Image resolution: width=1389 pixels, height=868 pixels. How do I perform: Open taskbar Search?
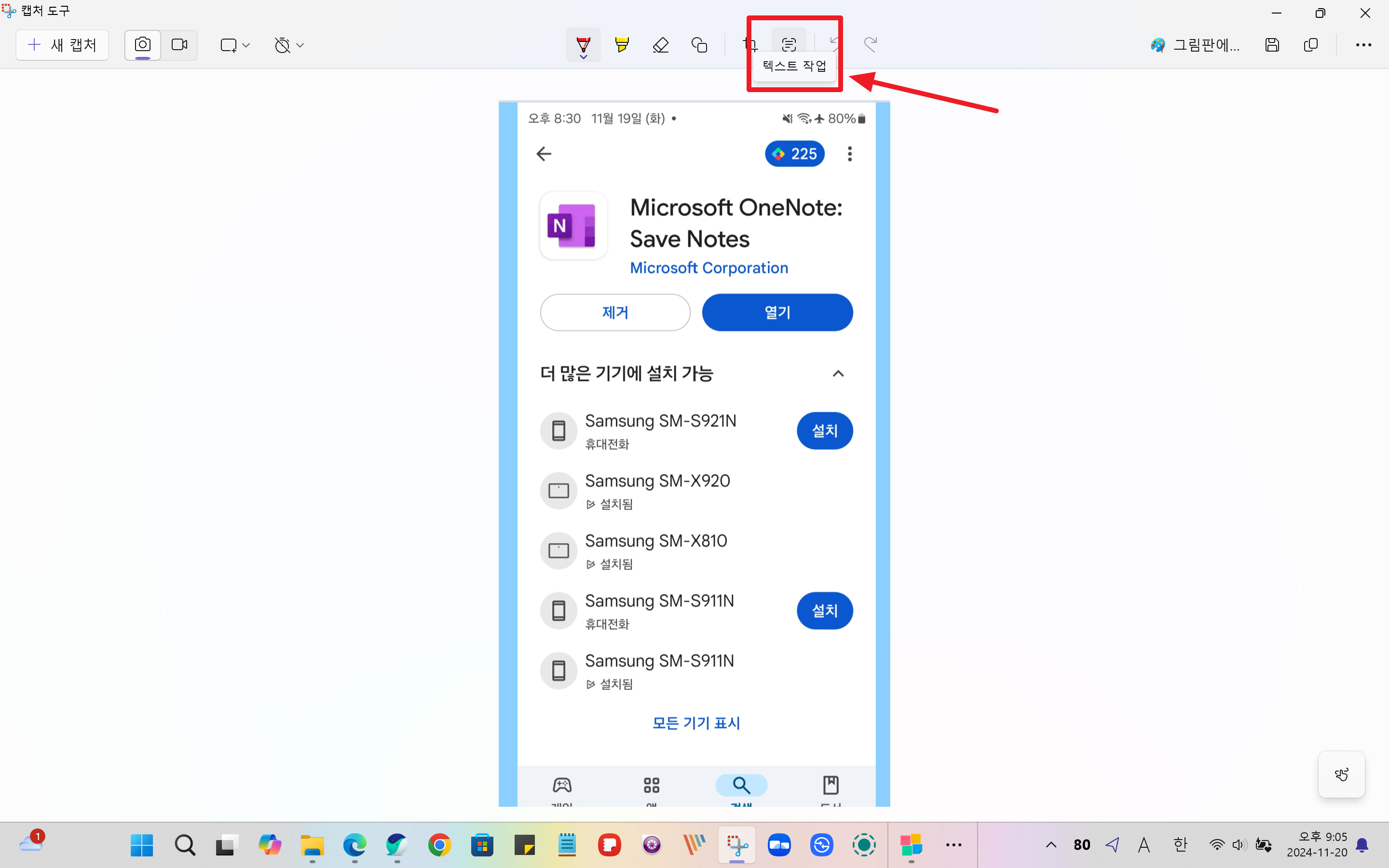click(185, 845)
